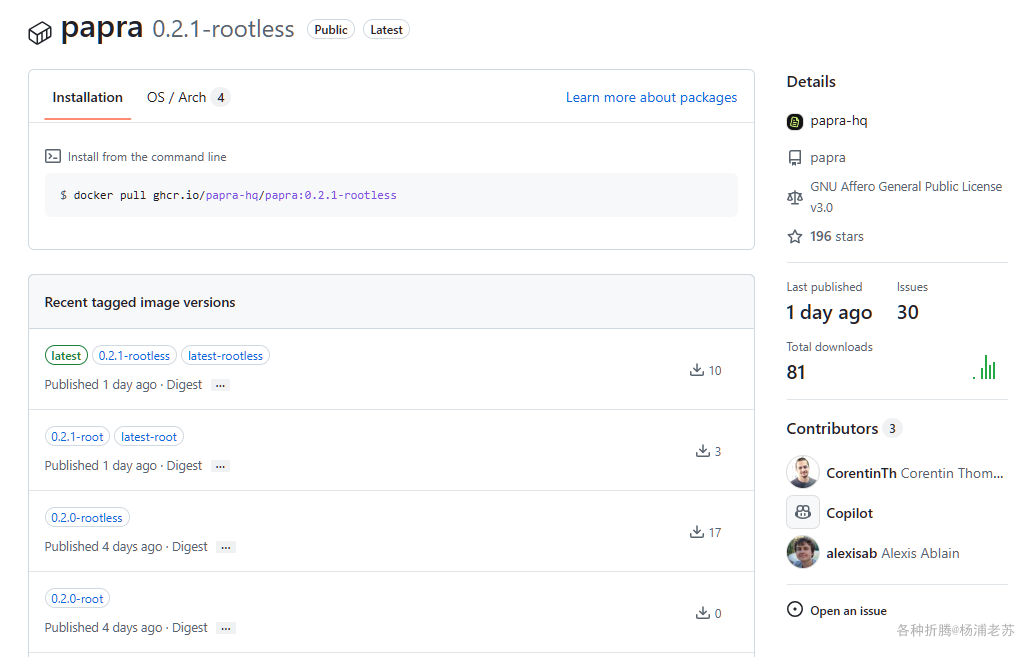
Task: Click the Open an issue circle icon
Action: [795, 609]
